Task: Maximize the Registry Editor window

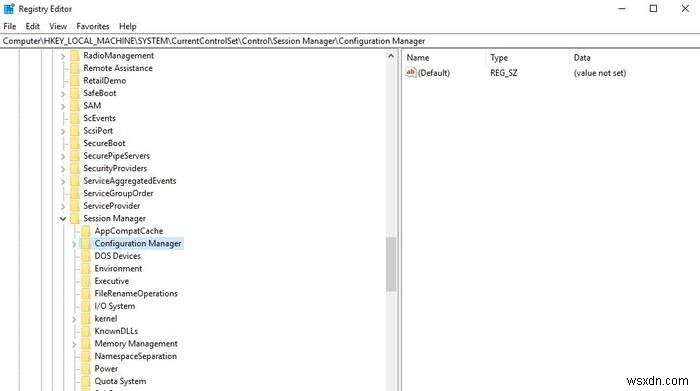Action: tap(653, 8)
